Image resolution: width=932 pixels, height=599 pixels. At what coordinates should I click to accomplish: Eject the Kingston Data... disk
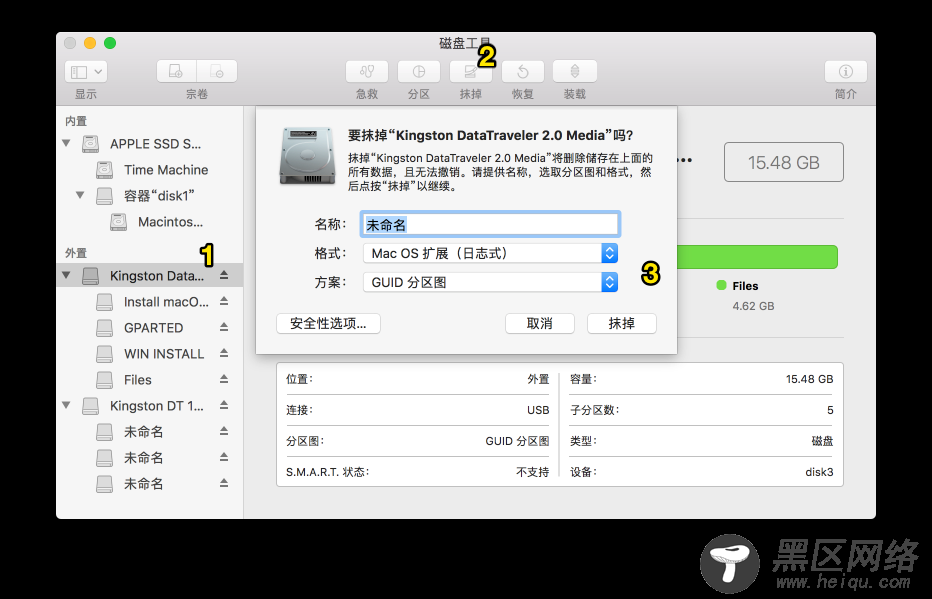[224, 275]
